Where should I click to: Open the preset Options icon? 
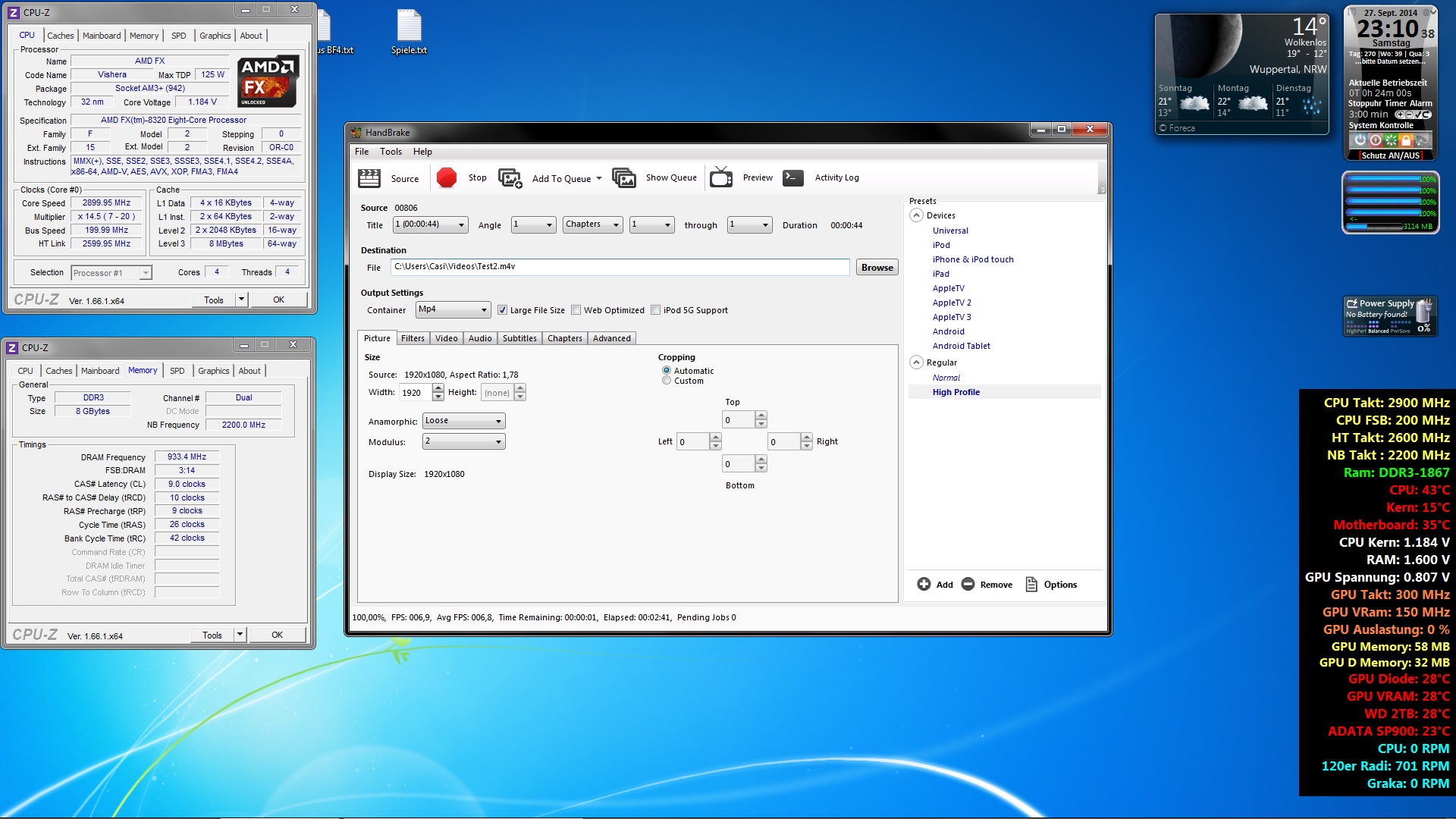pyautogui.click(x=1031, y=584)
